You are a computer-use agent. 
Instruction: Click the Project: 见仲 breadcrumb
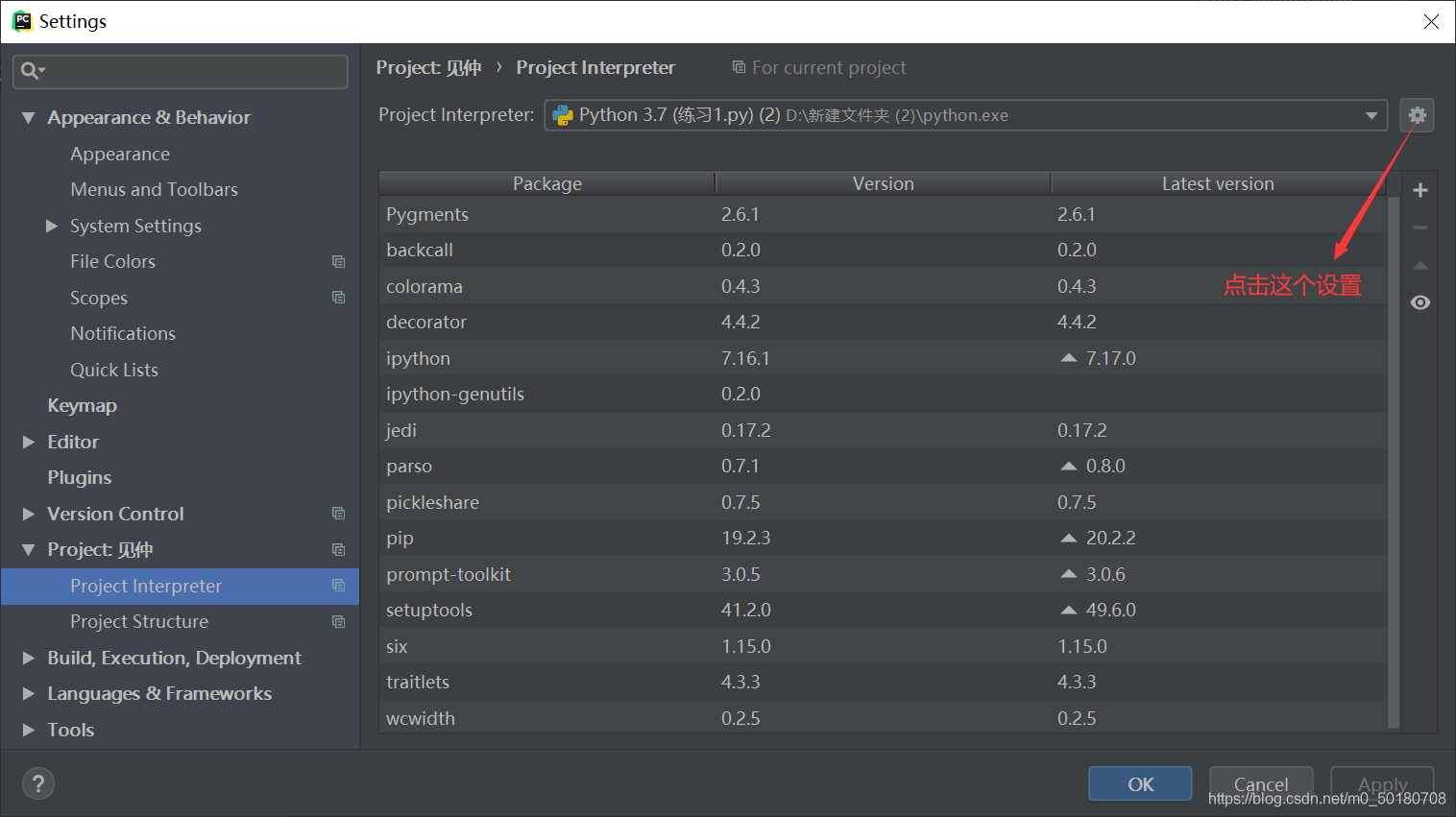click(428, 67)
